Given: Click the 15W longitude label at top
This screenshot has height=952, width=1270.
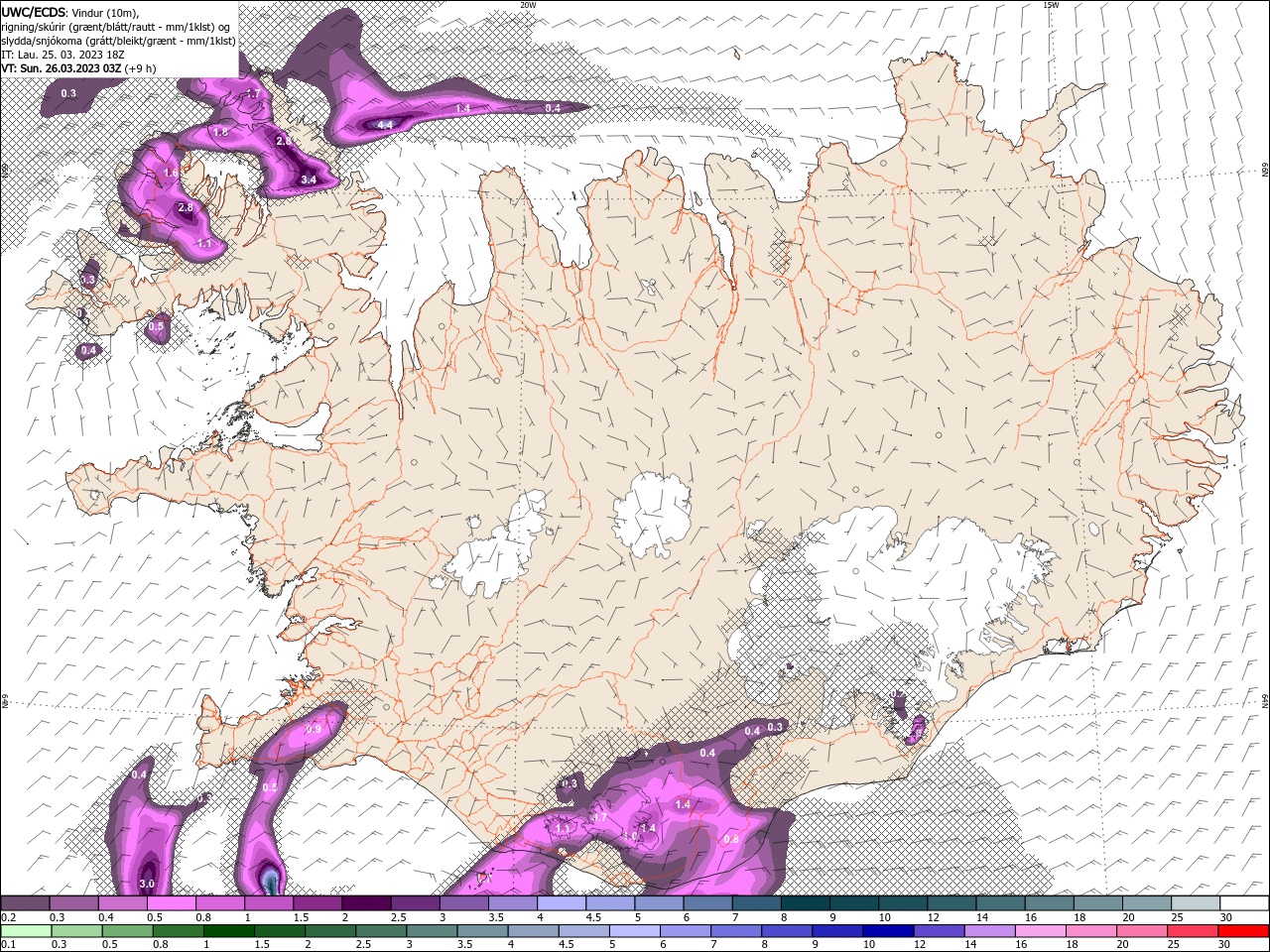Looking at the screenshot, I should coord(1051,5).
